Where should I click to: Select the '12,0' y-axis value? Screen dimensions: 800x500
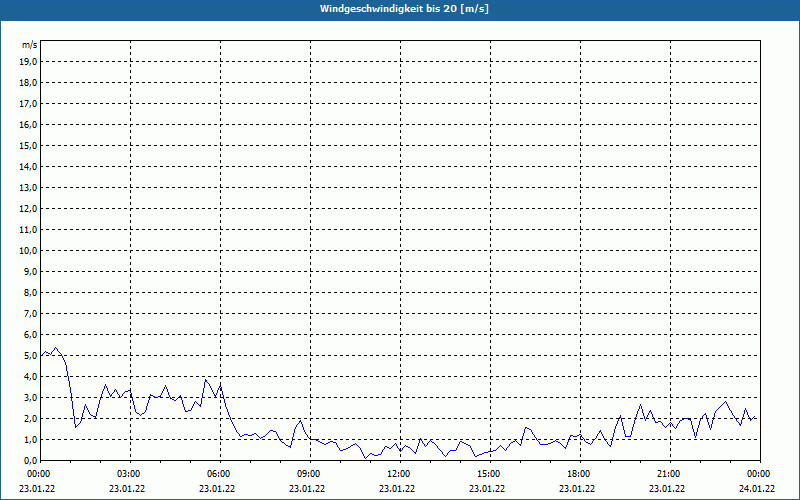(x=29, y=209)
